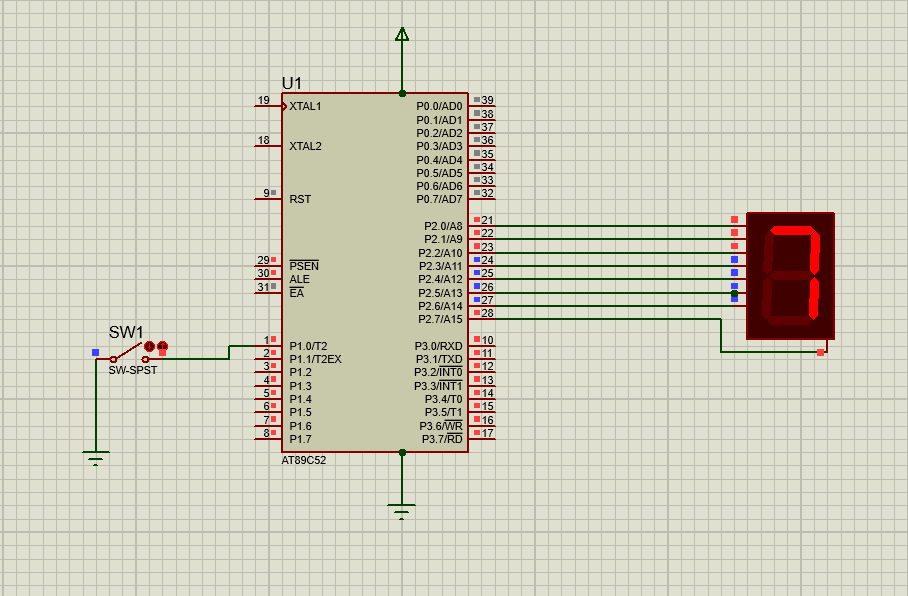
Task: Click the P3.0/RXD pin 10
Action: [x=482, y=346]
